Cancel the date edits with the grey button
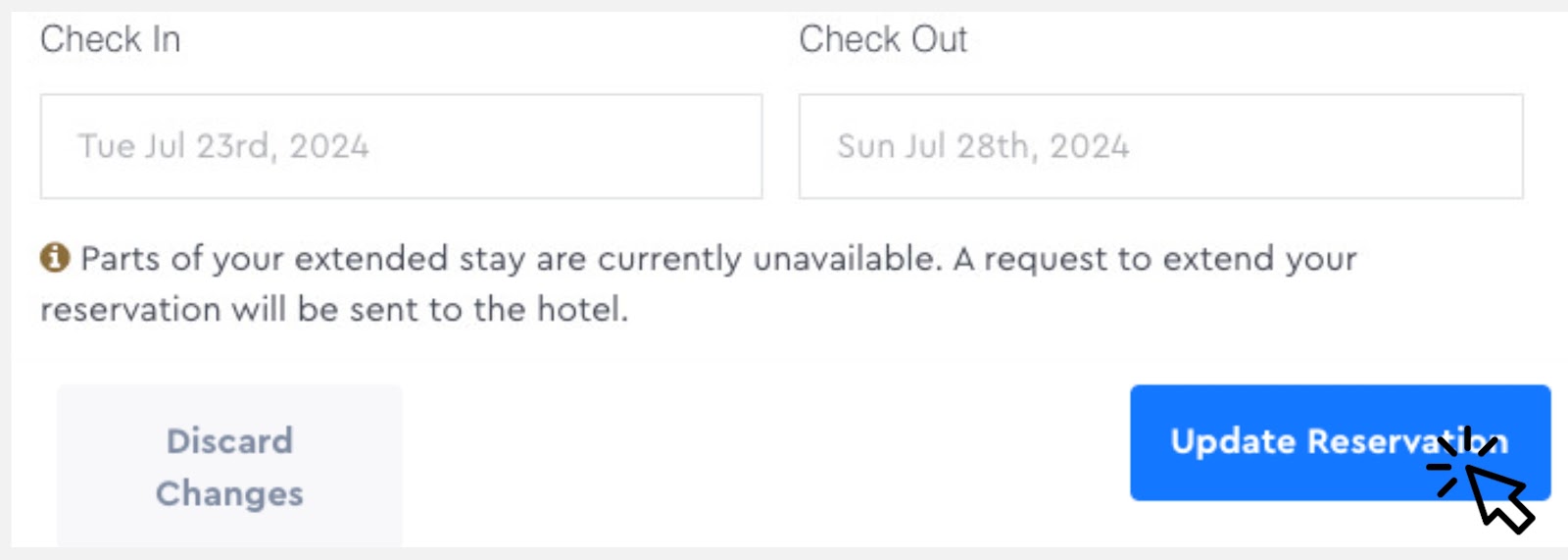Viewport: 1568px width, 560px height. click(x=229, y=467)
